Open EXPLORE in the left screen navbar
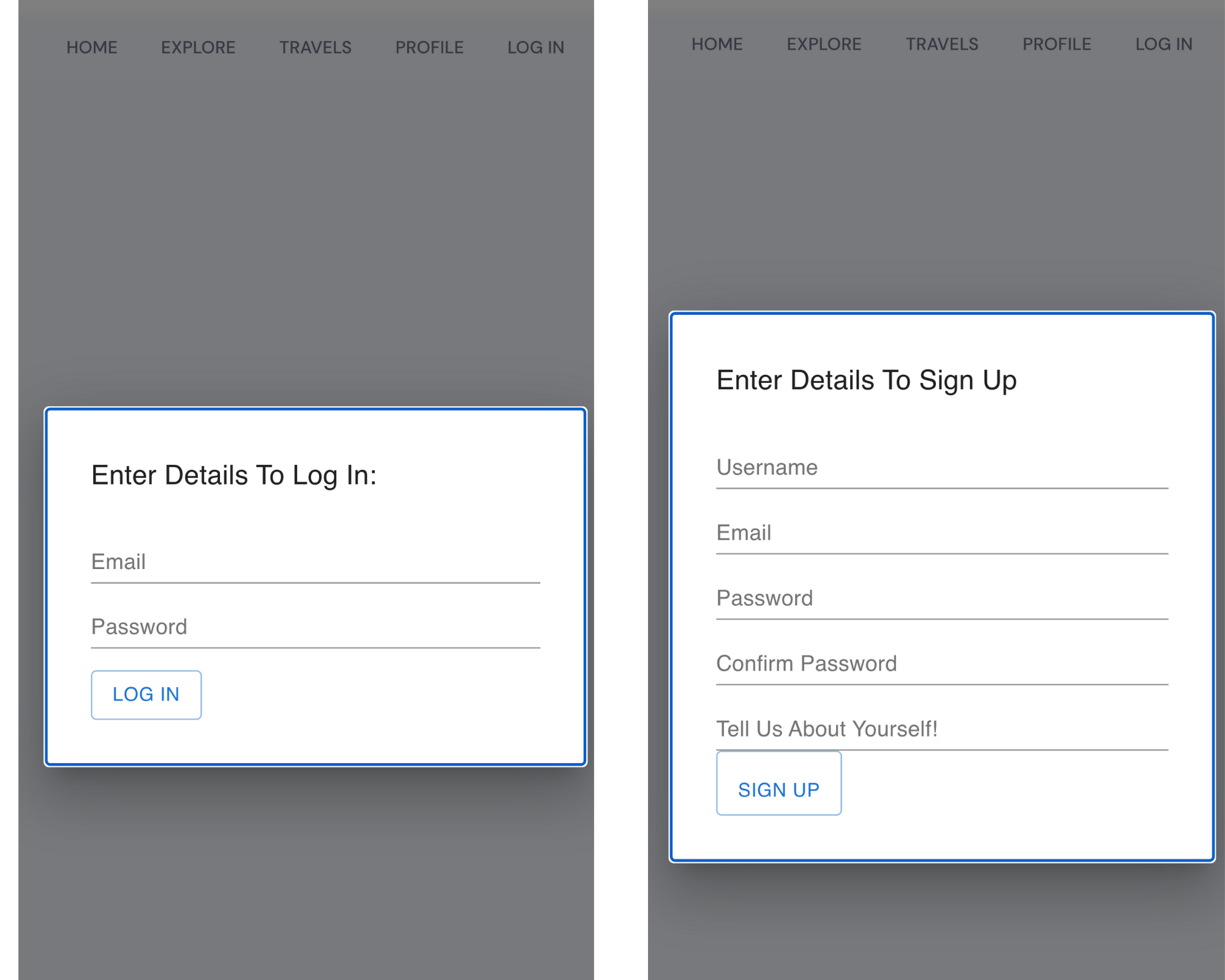 click(x=198, y=47)
